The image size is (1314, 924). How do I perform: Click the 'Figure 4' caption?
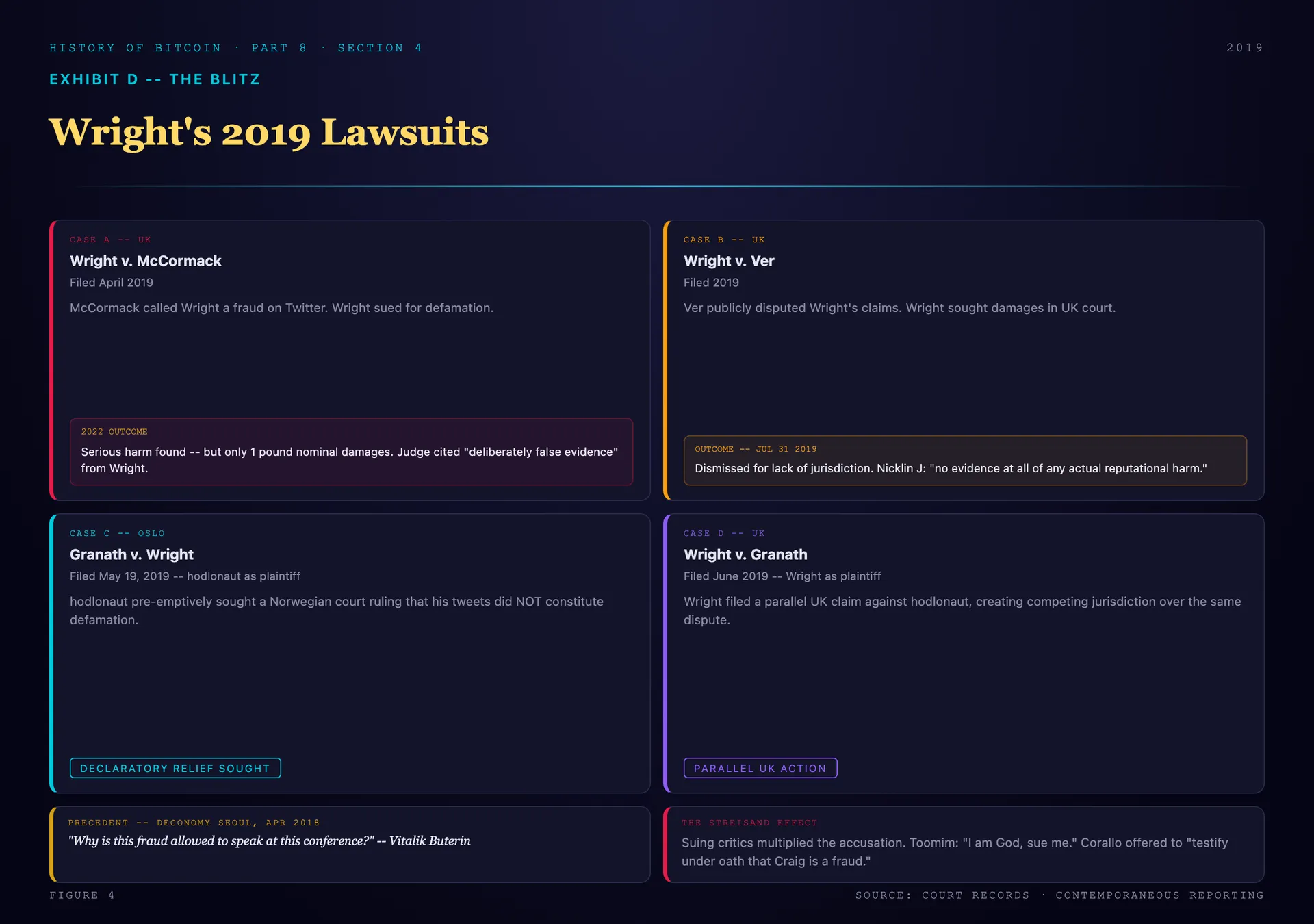point(82,895)
